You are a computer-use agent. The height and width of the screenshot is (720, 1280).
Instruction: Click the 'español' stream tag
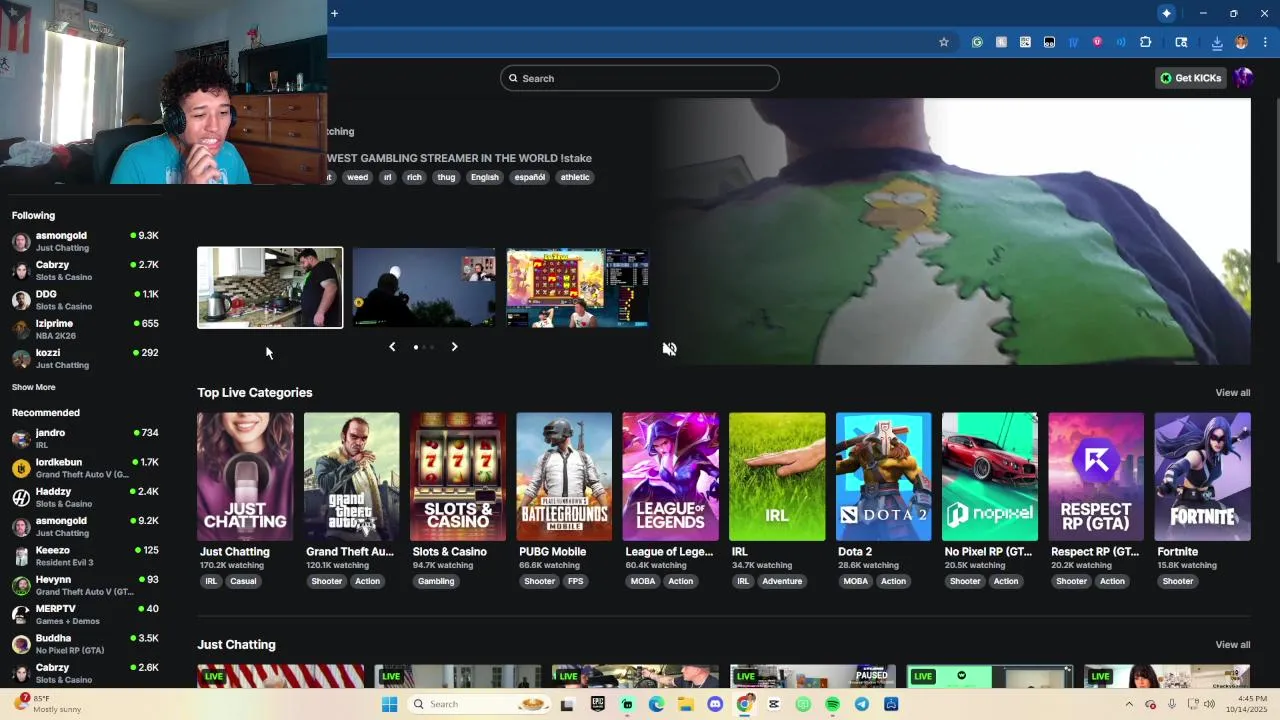(x=529, y=177)
